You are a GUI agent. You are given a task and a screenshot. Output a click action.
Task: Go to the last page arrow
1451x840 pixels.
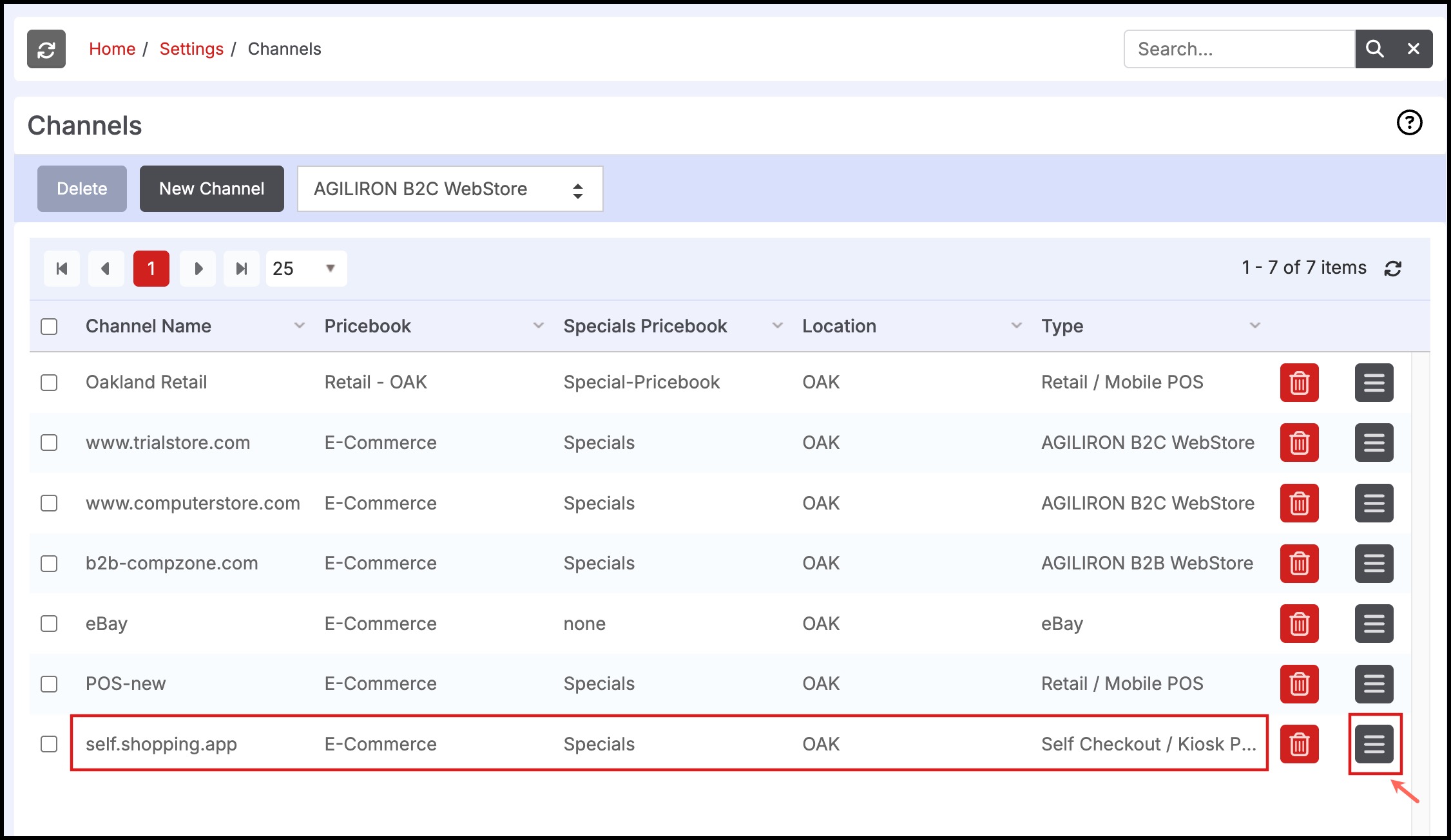point(242,269)
